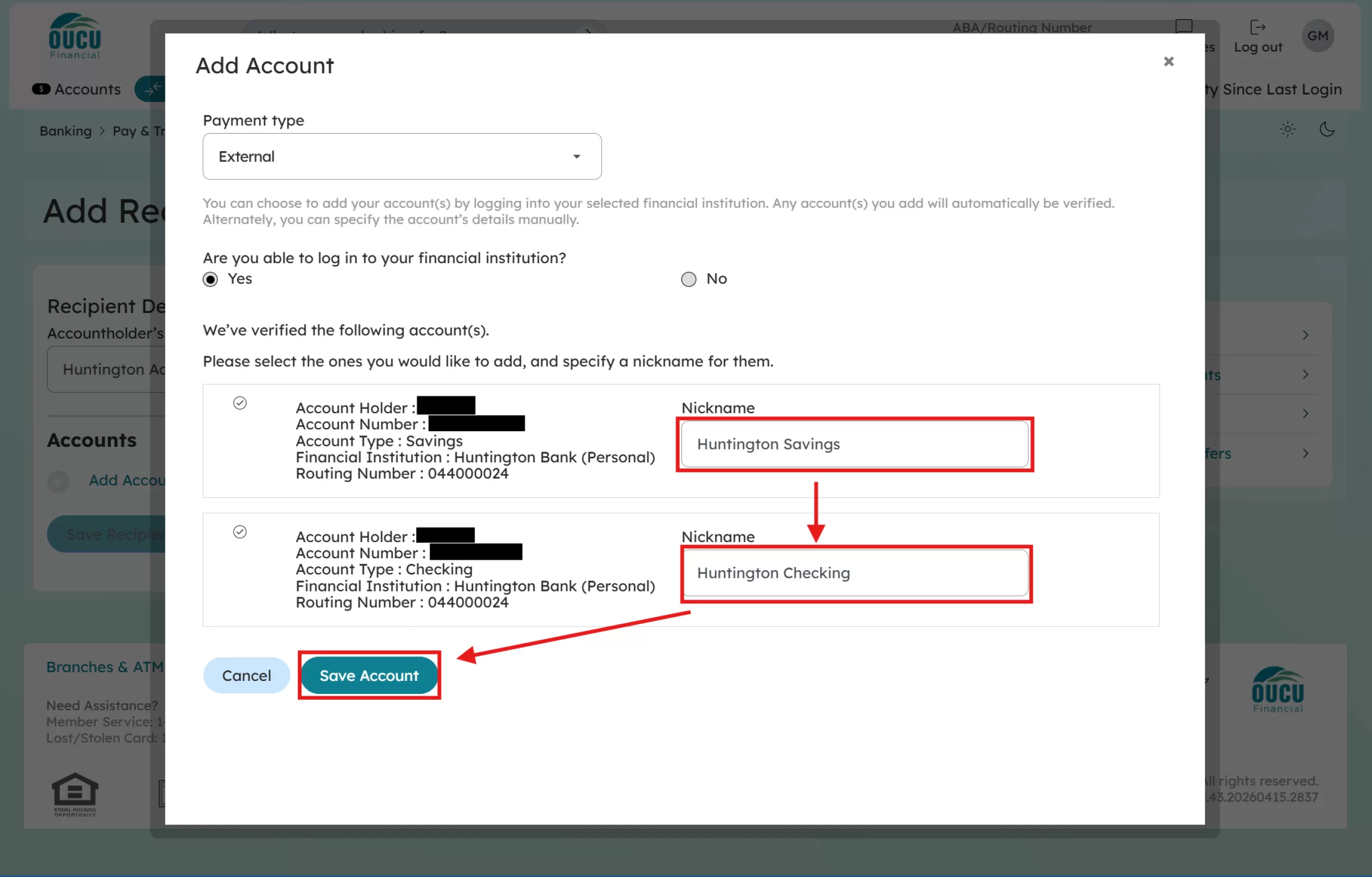Switch to dark mode moon icon

pyautogui.click(x=1327, y=130)
